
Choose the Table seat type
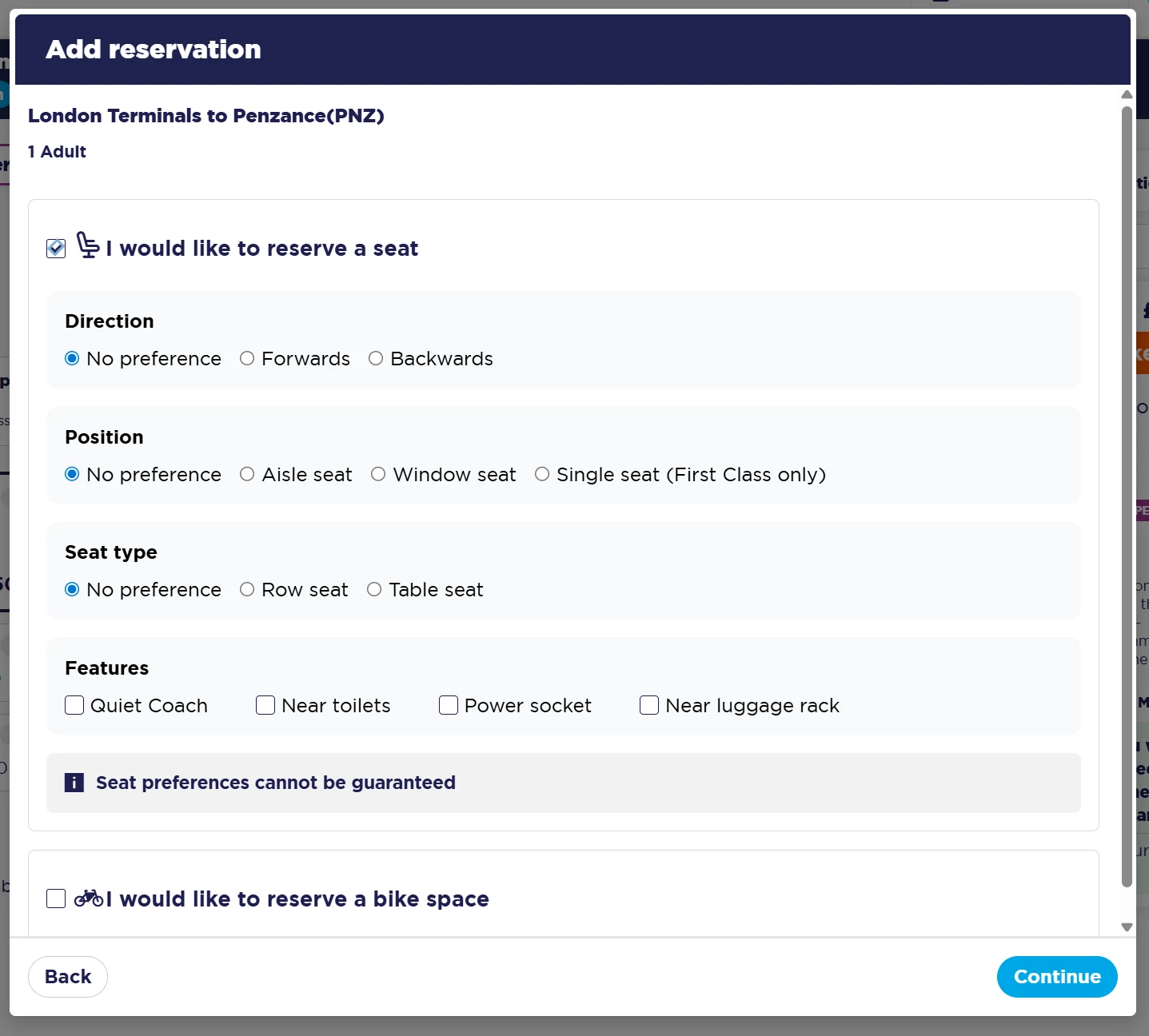click(x=374, y=590)
